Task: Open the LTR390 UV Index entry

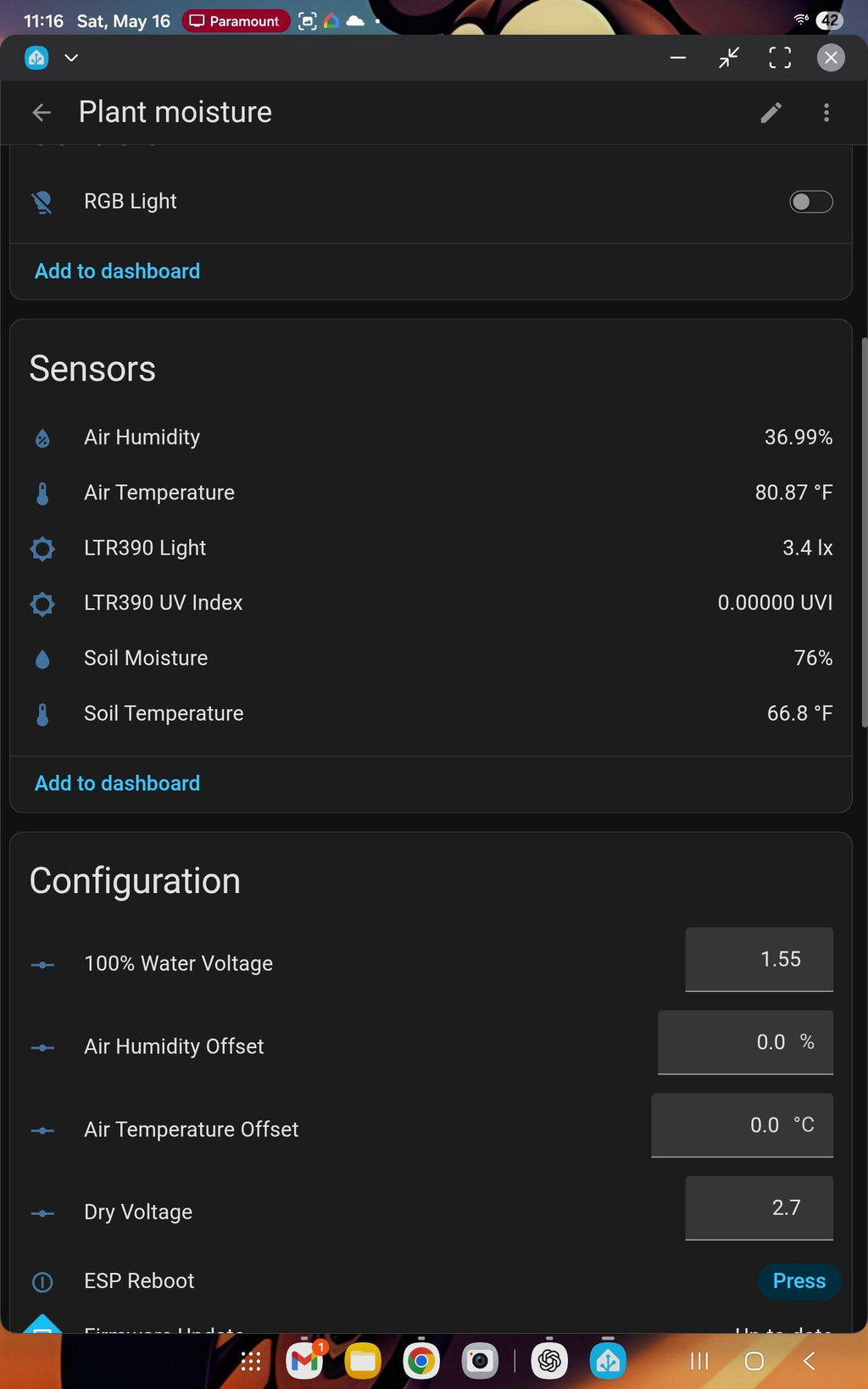Action: pos(431,603)
